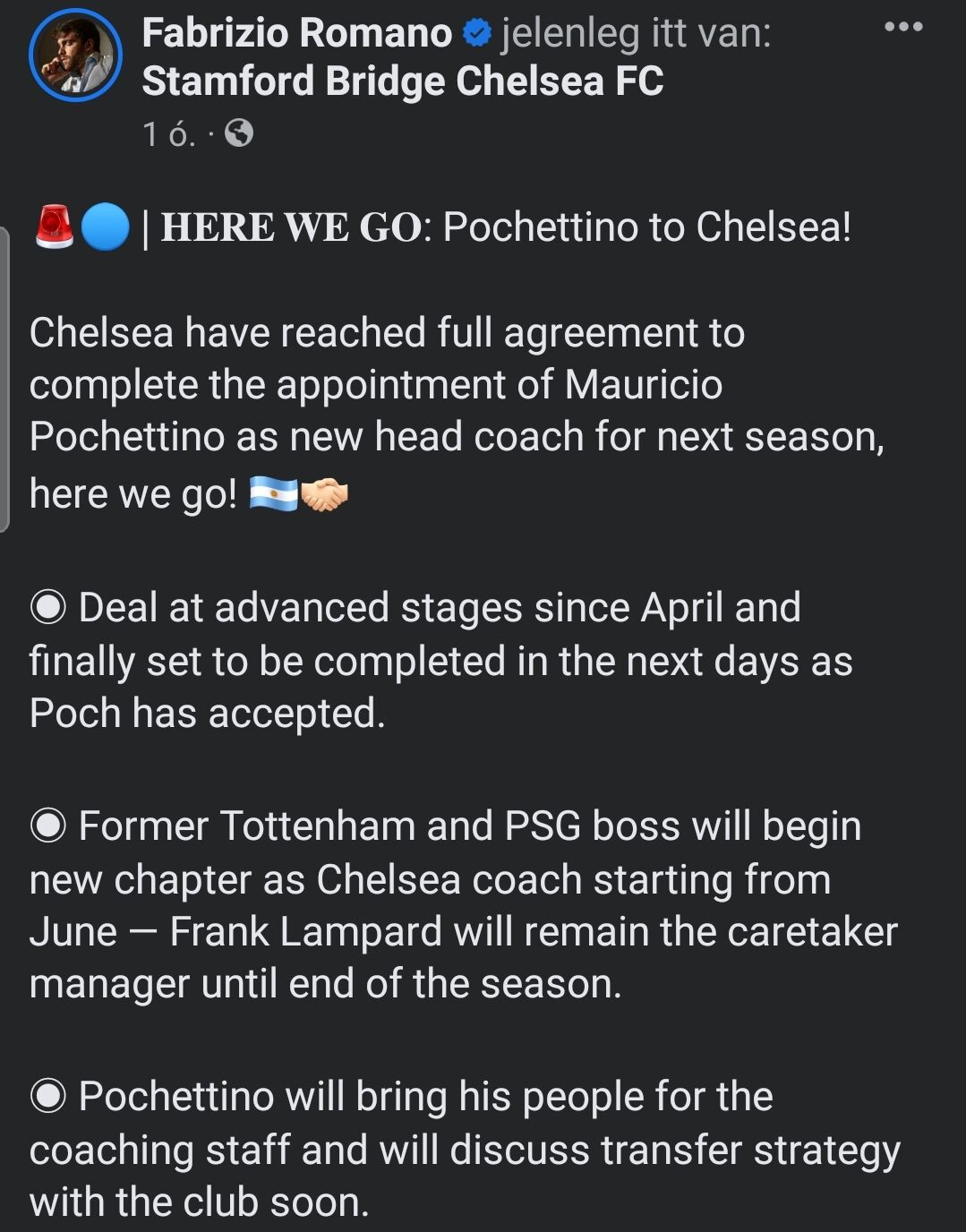Select bullet before "Former Tottenham and PSG"

pyautogui.click(x=48, y=826)
